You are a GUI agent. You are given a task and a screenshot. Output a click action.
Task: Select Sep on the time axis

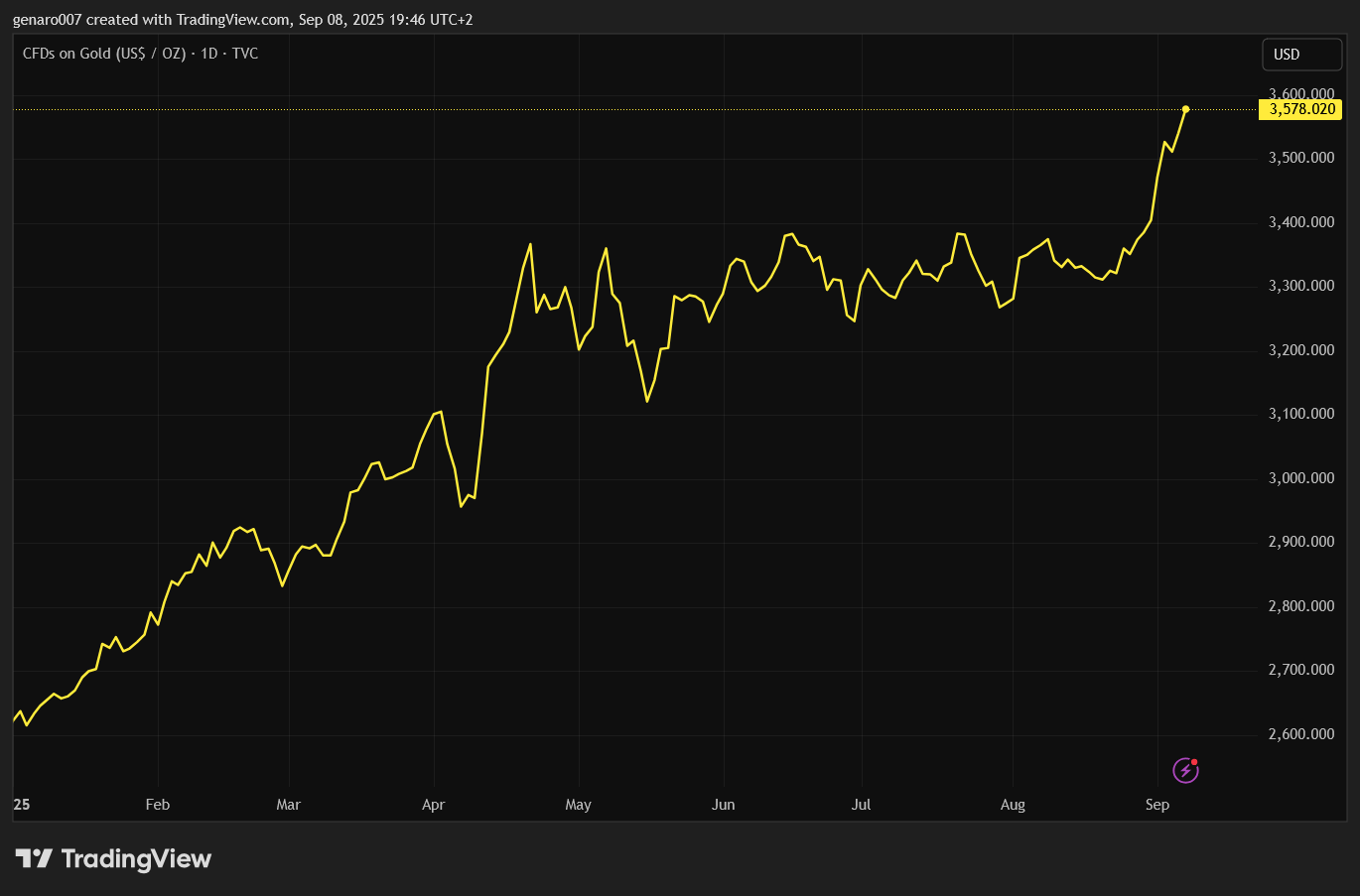tap(1157, 805)
